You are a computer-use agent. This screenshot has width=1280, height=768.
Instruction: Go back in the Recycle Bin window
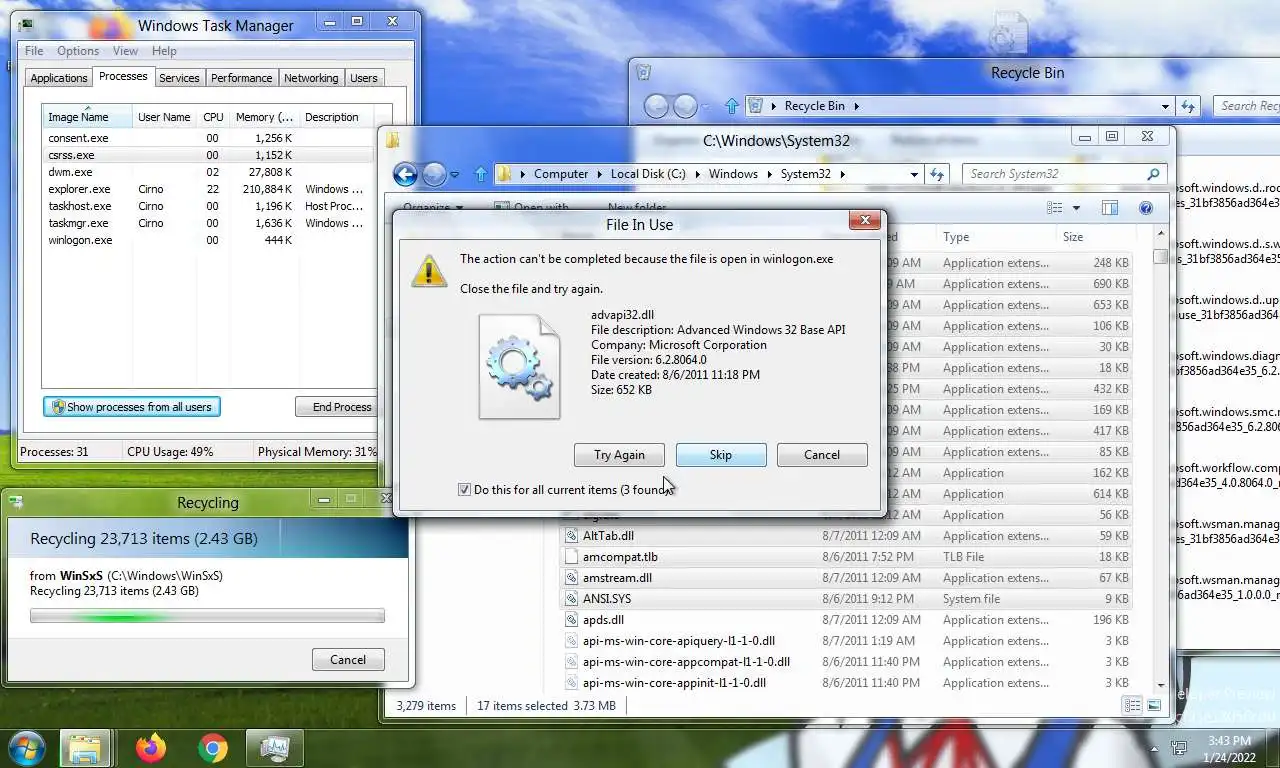point(656,106)
